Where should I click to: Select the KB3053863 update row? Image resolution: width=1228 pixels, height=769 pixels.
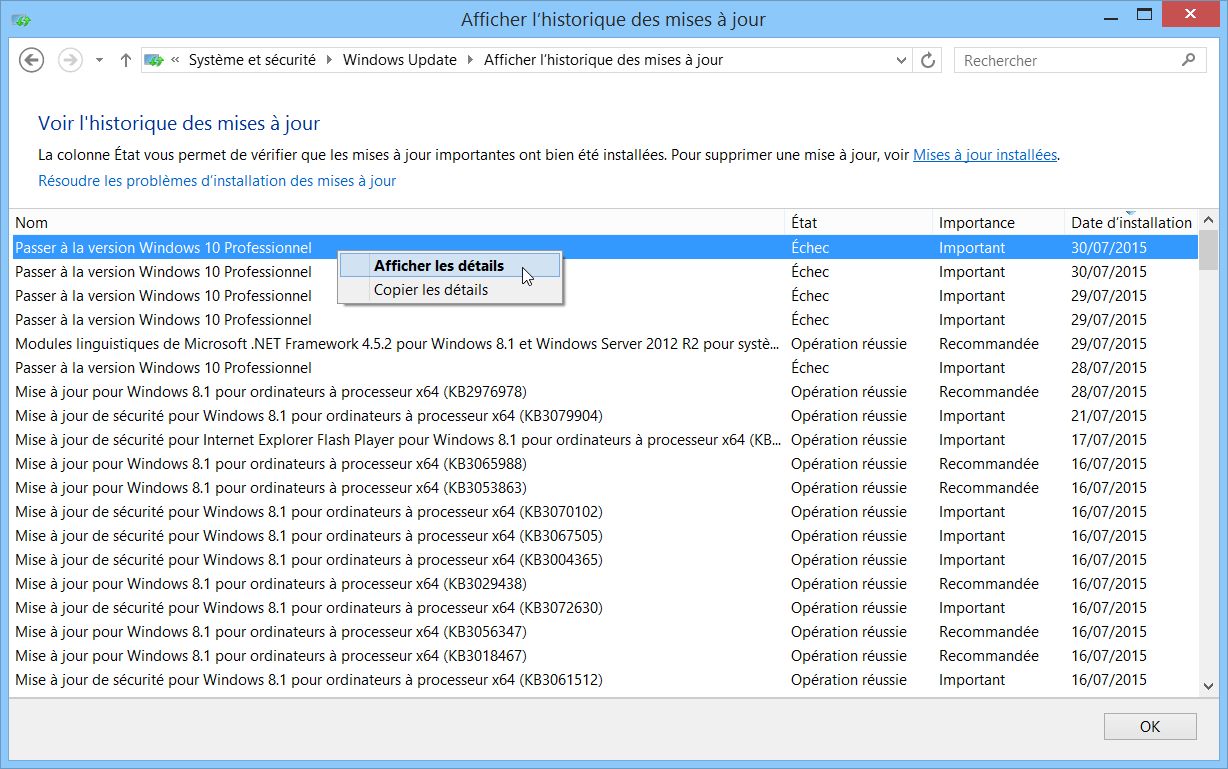click(x=605, y=488)
